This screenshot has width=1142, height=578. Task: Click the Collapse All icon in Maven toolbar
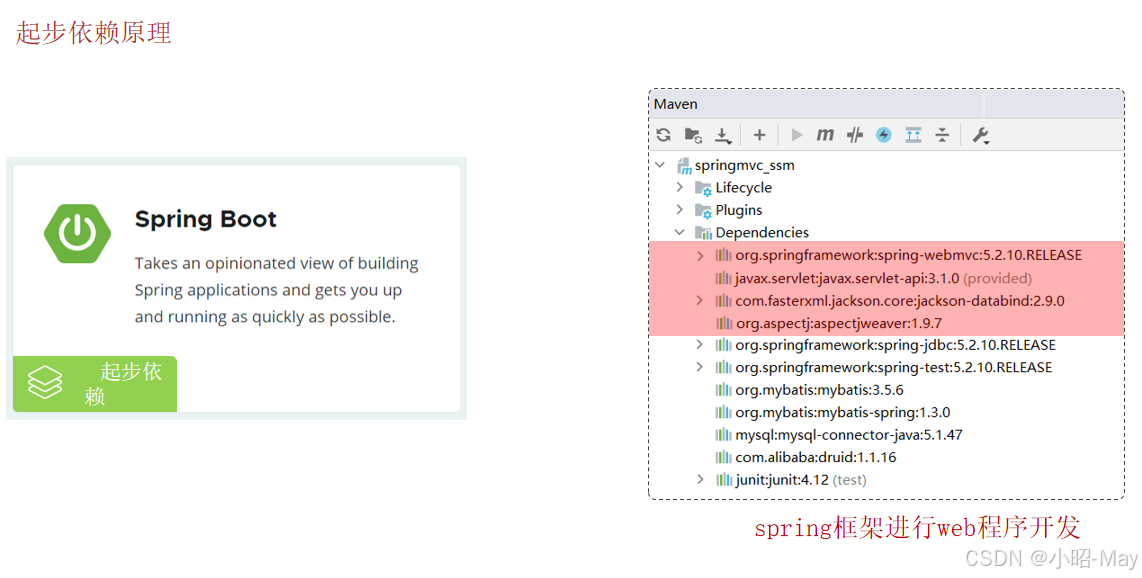942,135
